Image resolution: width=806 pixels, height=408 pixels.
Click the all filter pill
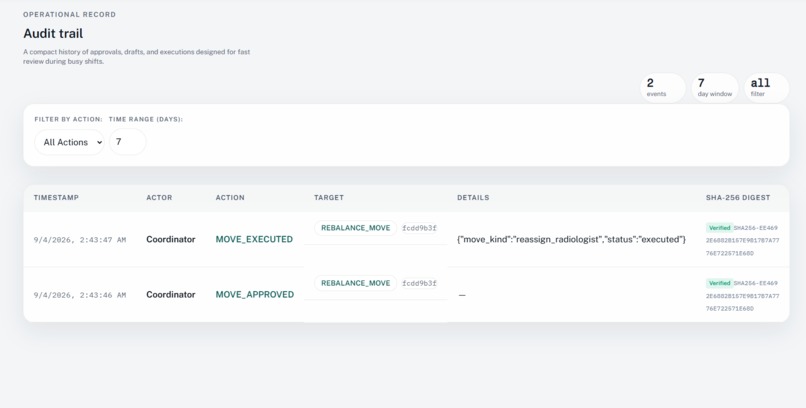pyautogui.click(x=766, y=88)
